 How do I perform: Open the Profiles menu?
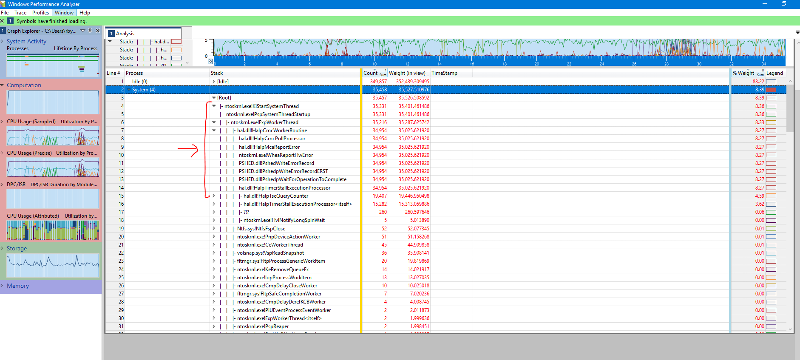click(x=40, y=12)
